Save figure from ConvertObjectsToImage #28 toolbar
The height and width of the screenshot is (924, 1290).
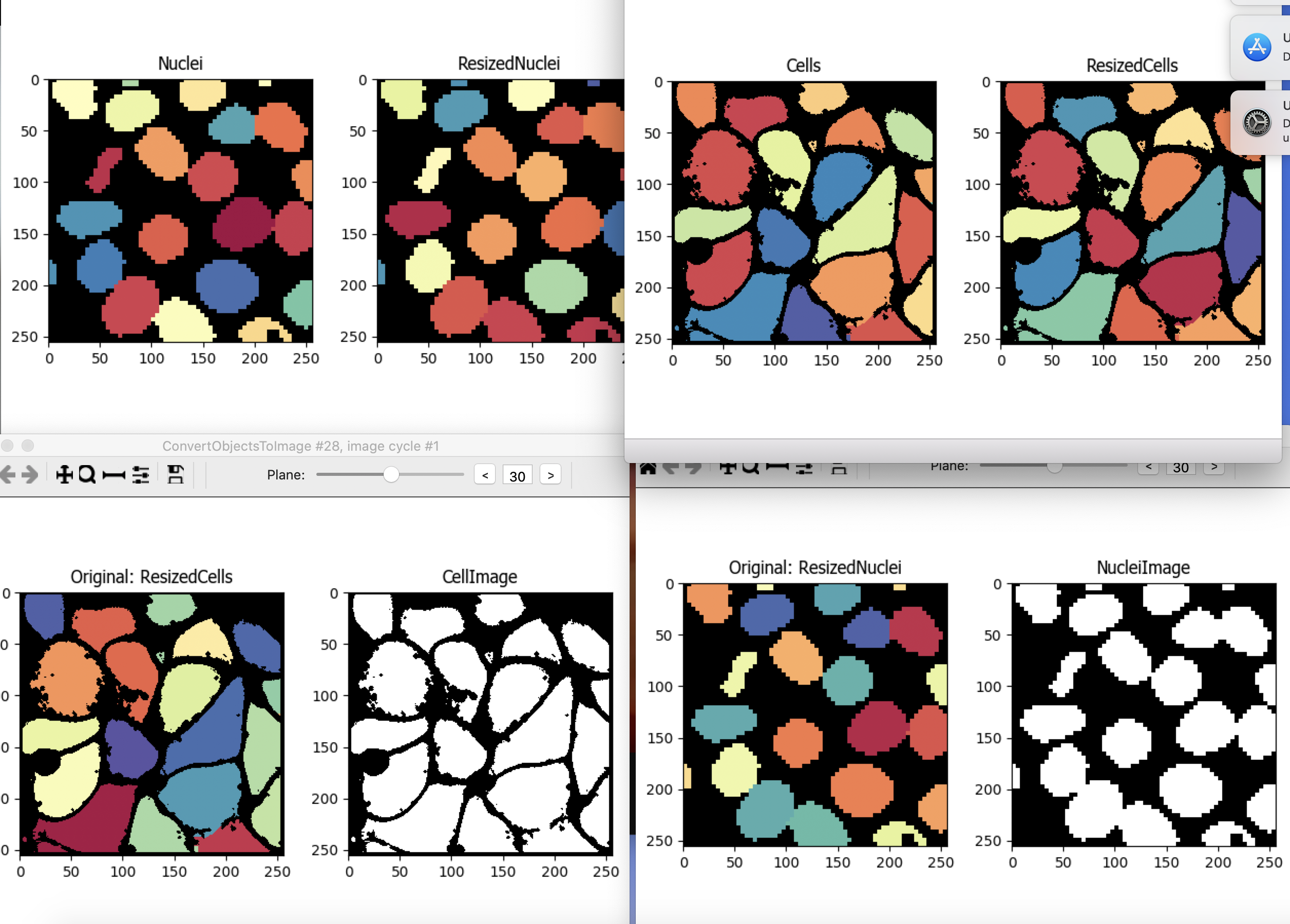175,474
